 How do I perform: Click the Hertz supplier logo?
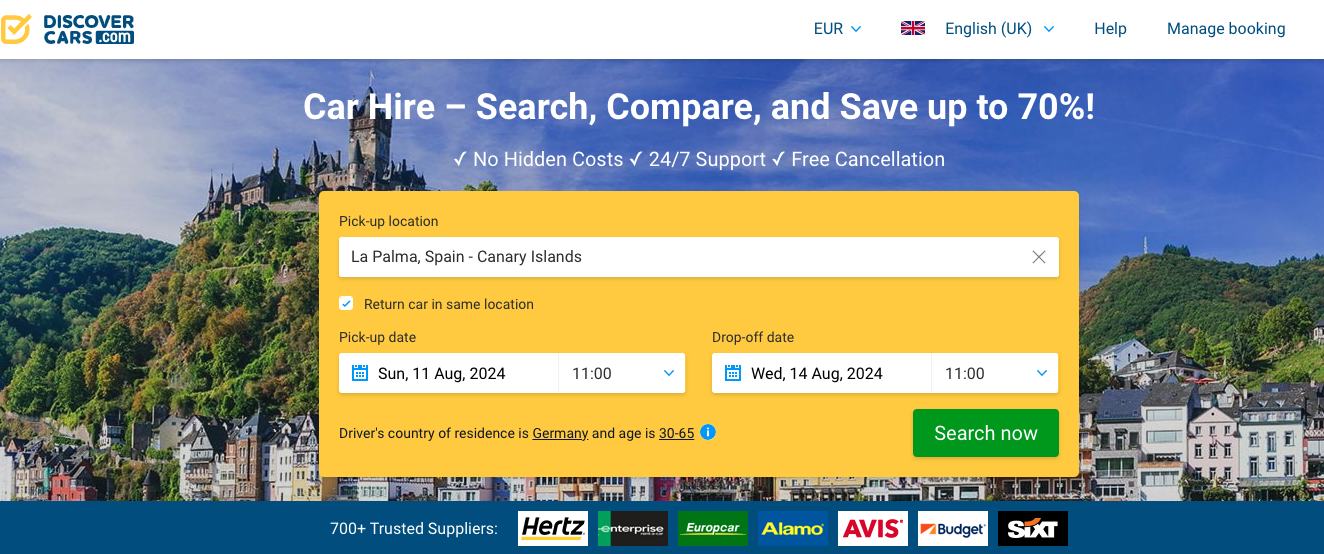pyautogui.click(x=552, y=529)
